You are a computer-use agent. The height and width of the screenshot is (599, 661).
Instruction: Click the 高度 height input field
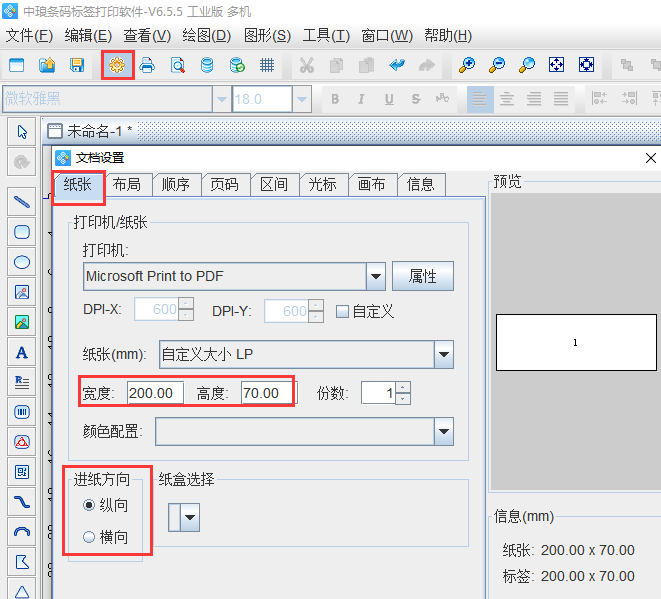click(269, 393)
